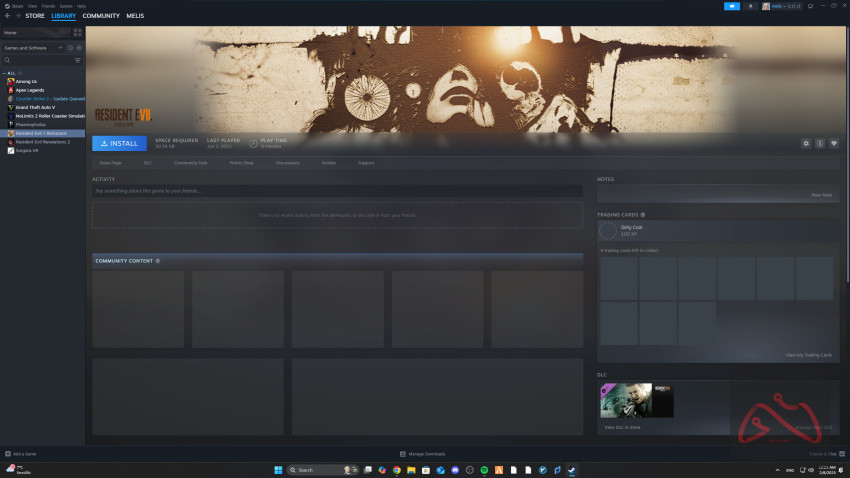Select Grand Theft Auto V in library
This screenshot has height=478, width=850.
point(35,107)
